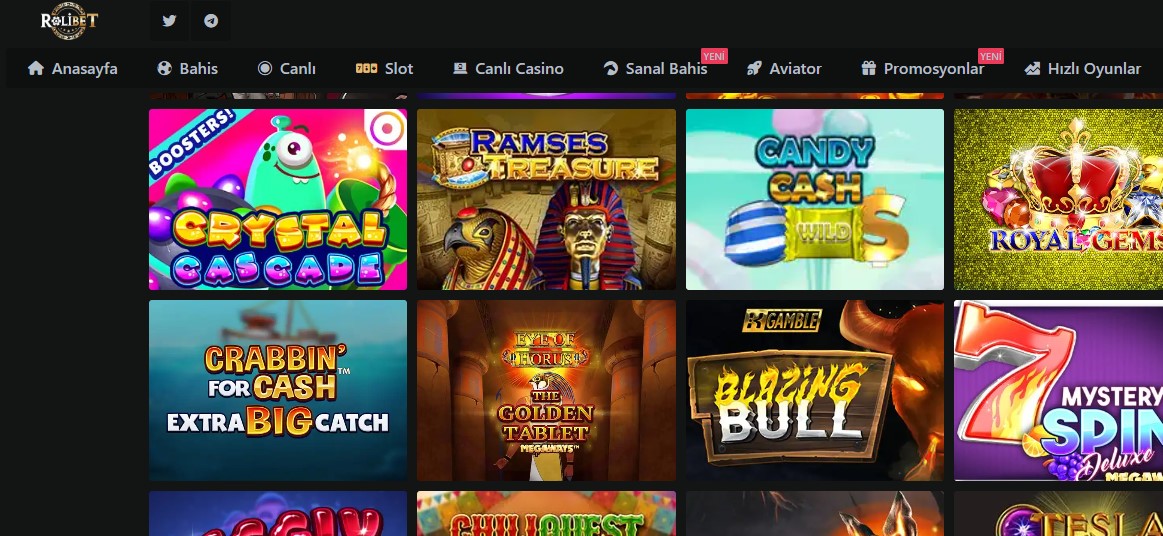1163x536 pixels.
Task: Open the Telegram icon link
Action: [x=211, y=21]
